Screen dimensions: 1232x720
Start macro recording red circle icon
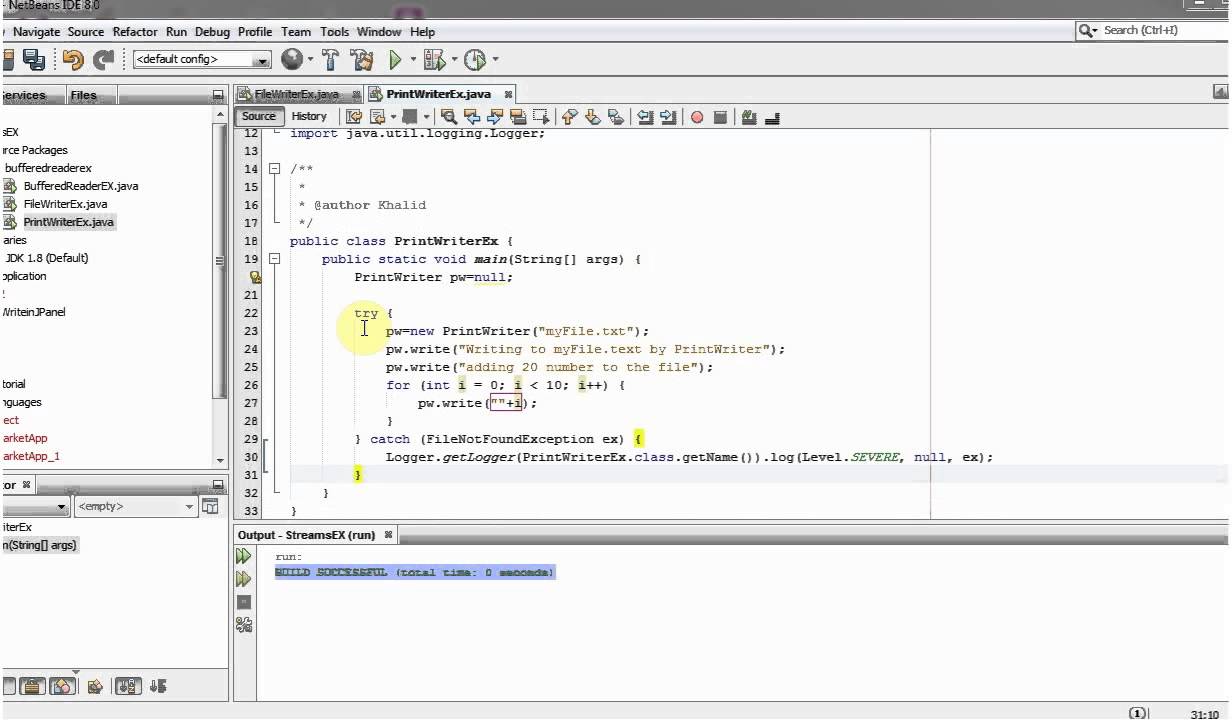coord(696,117)
